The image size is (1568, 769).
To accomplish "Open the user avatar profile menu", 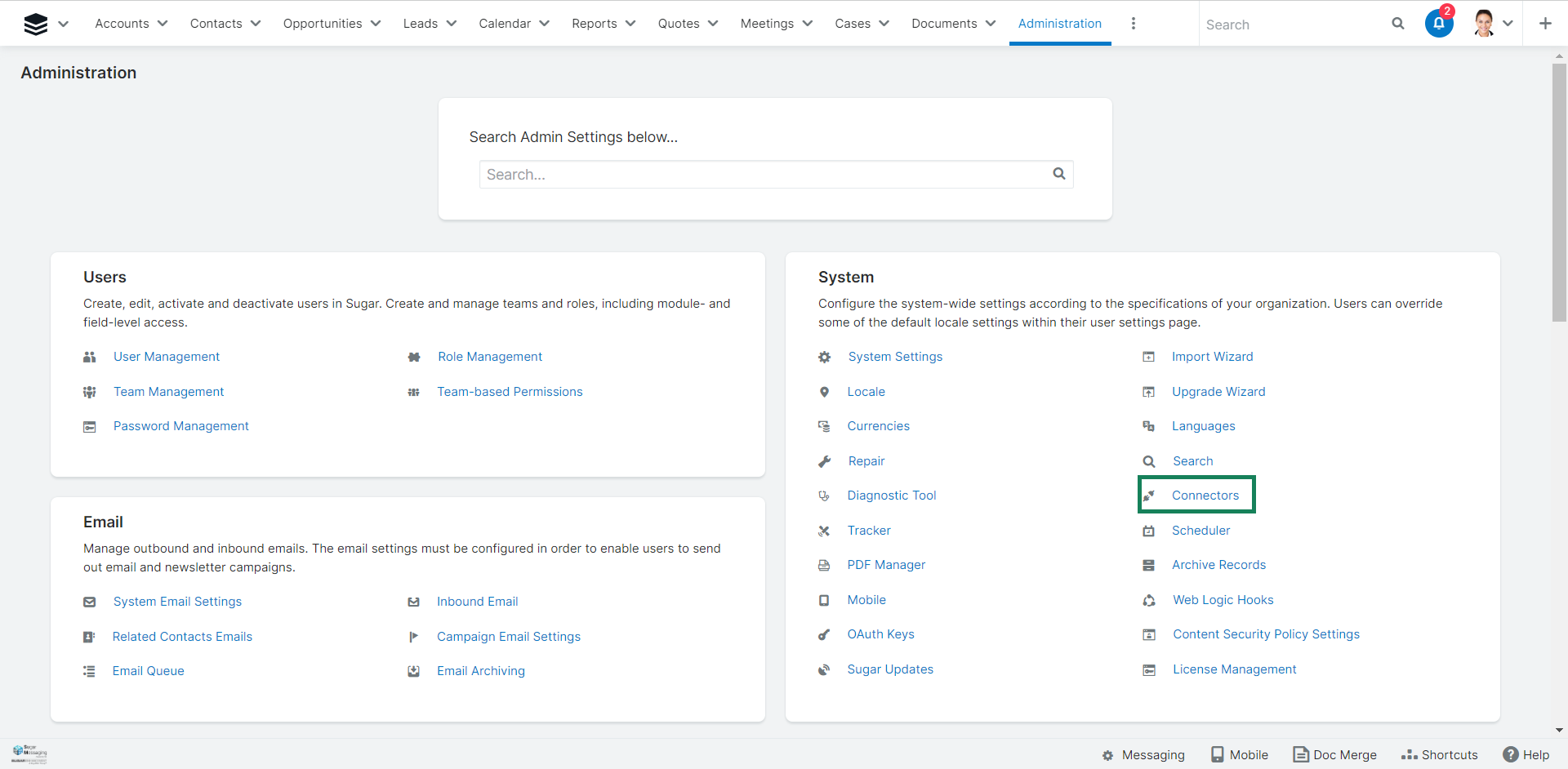I will point(1485,24).
